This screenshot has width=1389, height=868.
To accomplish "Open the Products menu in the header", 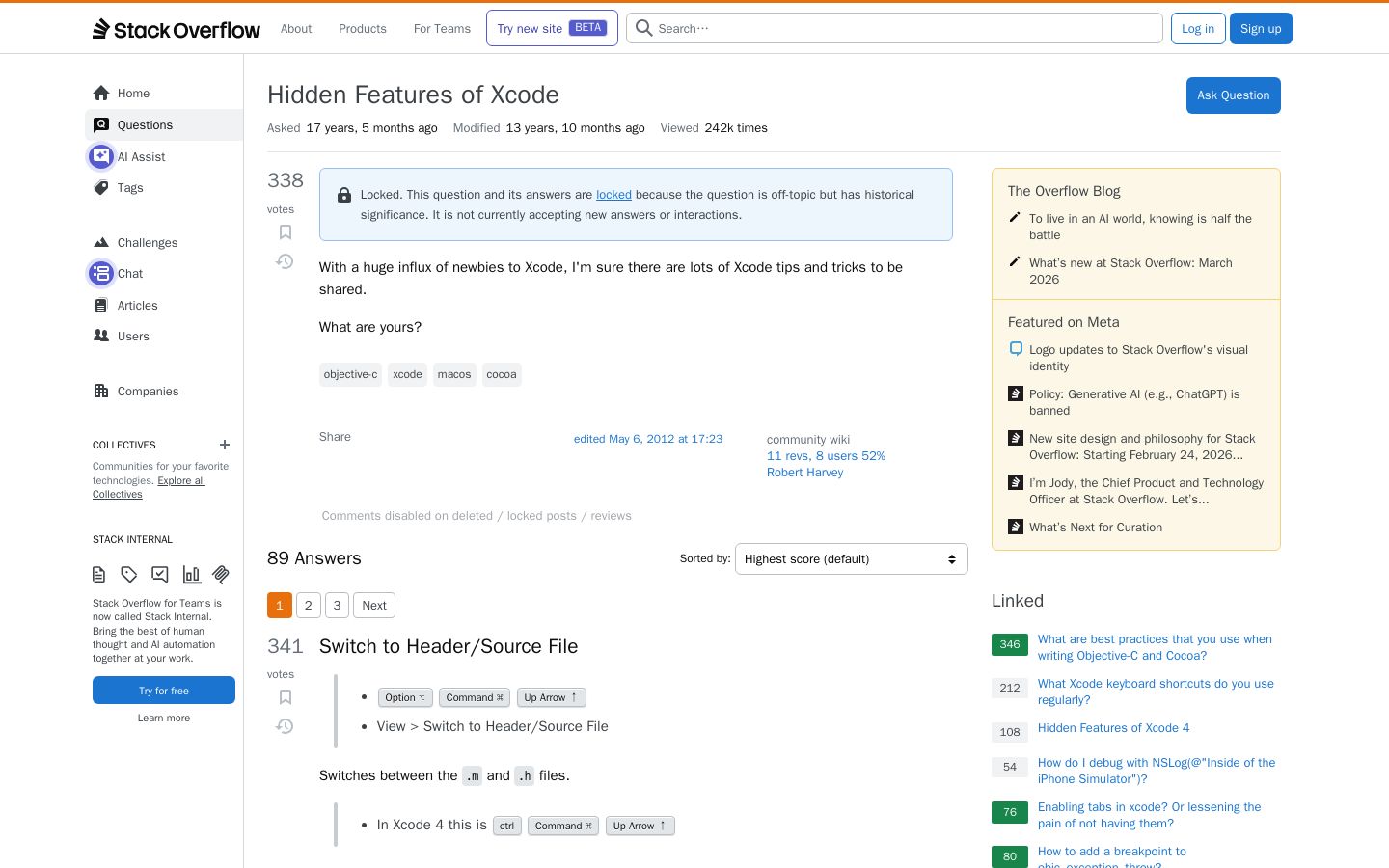I will 363,29.
